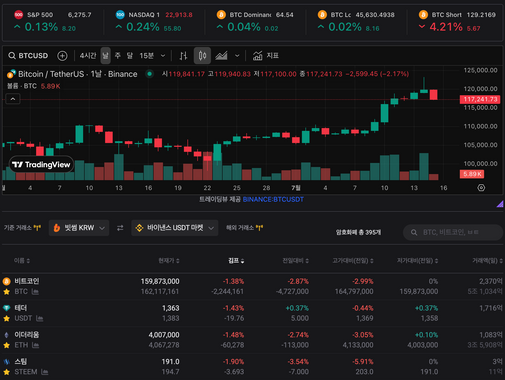Screen dimensions: 505x380
Task: Open the indicators (지표) panel
Action: click(x=266, y=56)
